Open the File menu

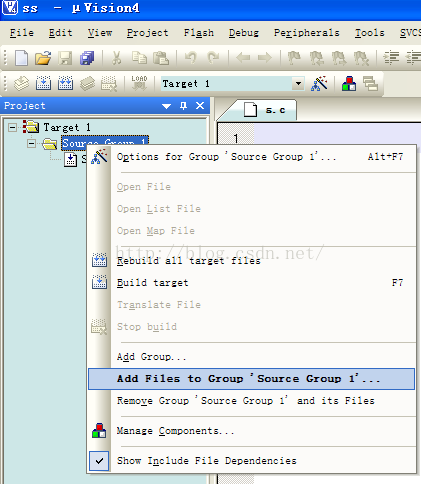(x=22, y=33)
